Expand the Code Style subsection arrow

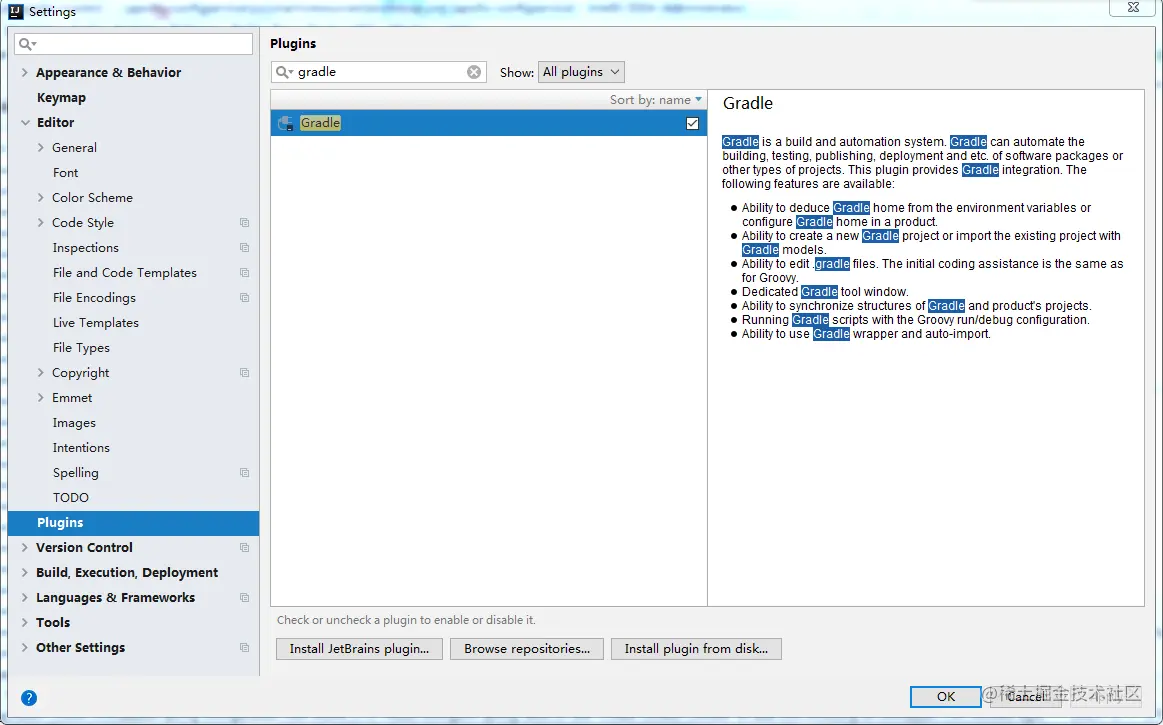click(x=41, y=223)
